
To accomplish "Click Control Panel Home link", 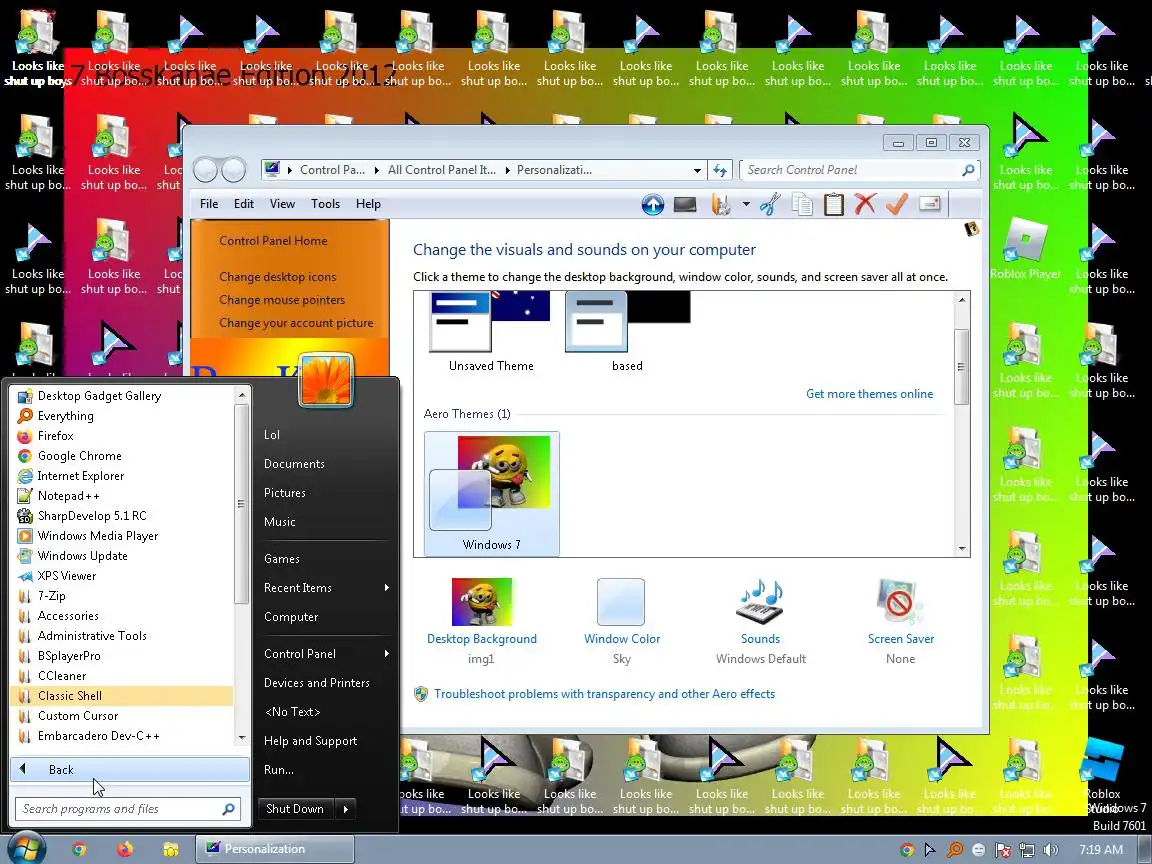I will pos(273,241).
